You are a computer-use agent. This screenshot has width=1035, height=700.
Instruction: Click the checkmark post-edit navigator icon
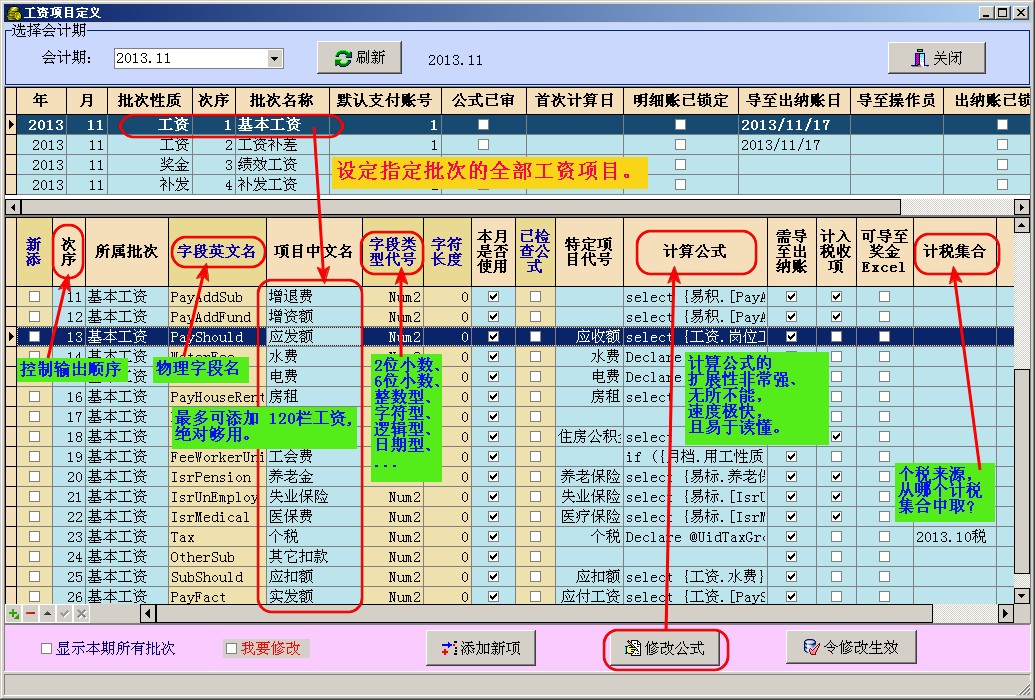pyautogui.click(x=64, y=613)
